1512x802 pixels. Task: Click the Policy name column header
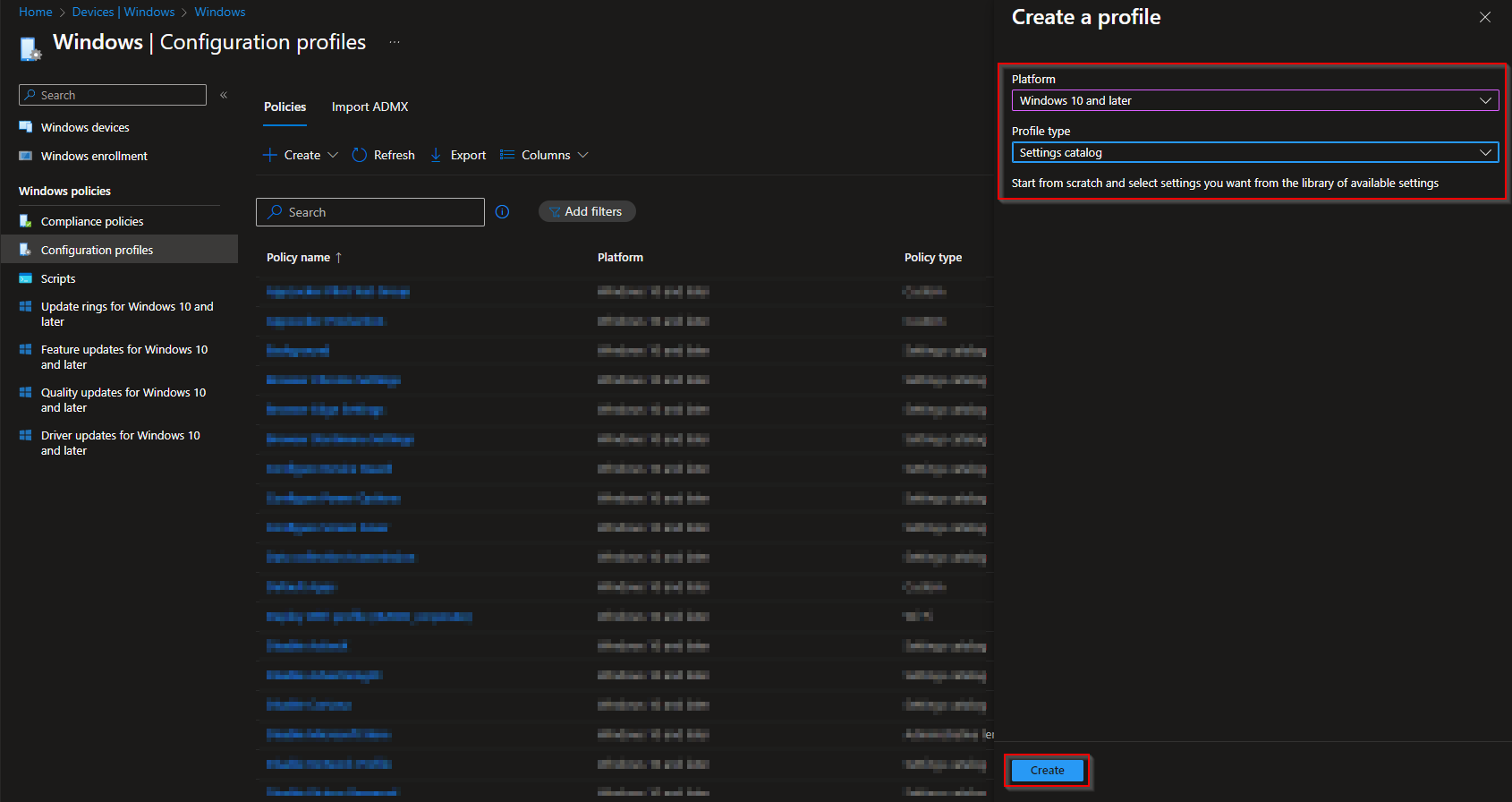point(298,257)
